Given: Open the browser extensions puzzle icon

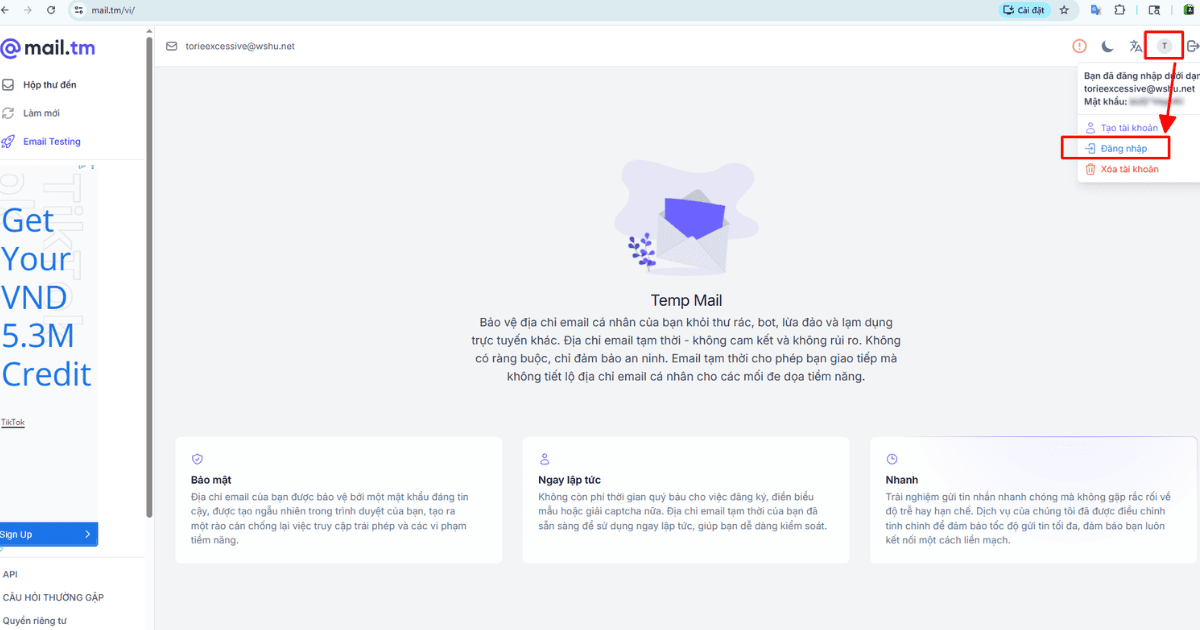Looking at the screenshot, I should click(x=1119, y=10).
